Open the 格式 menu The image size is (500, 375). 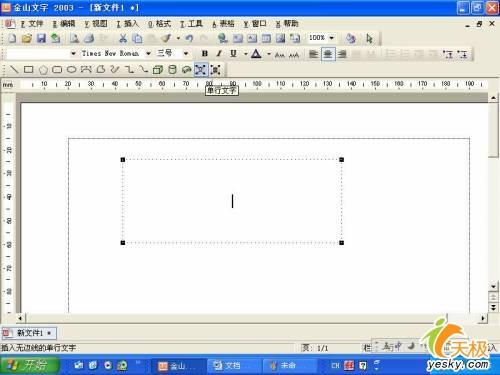point(159,24)
